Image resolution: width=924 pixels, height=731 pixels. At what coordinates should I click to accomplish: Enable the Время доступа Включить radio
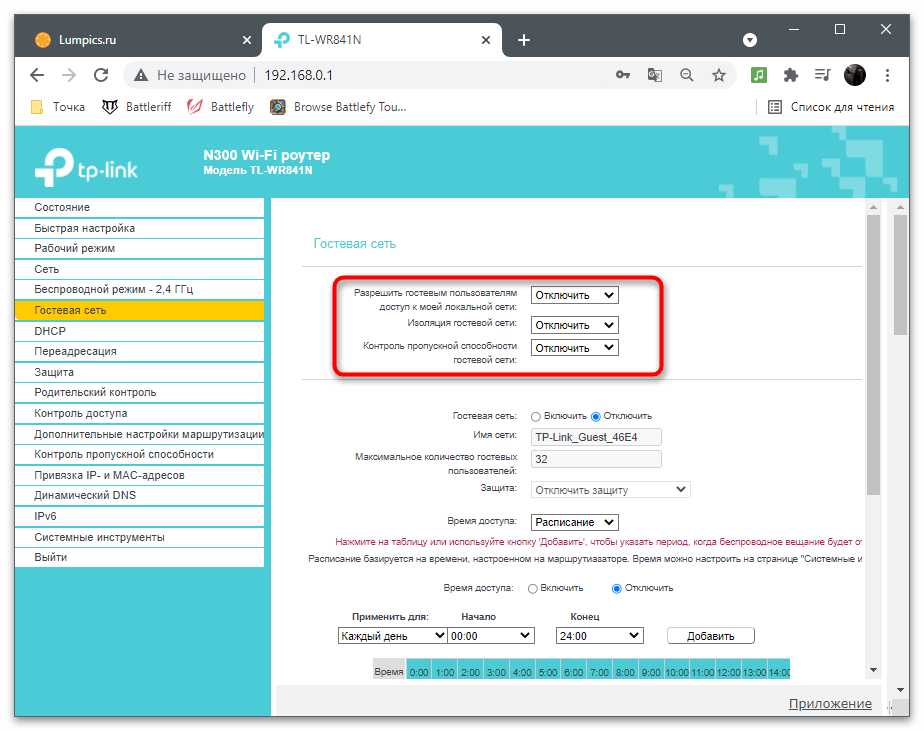click(533, 588)
